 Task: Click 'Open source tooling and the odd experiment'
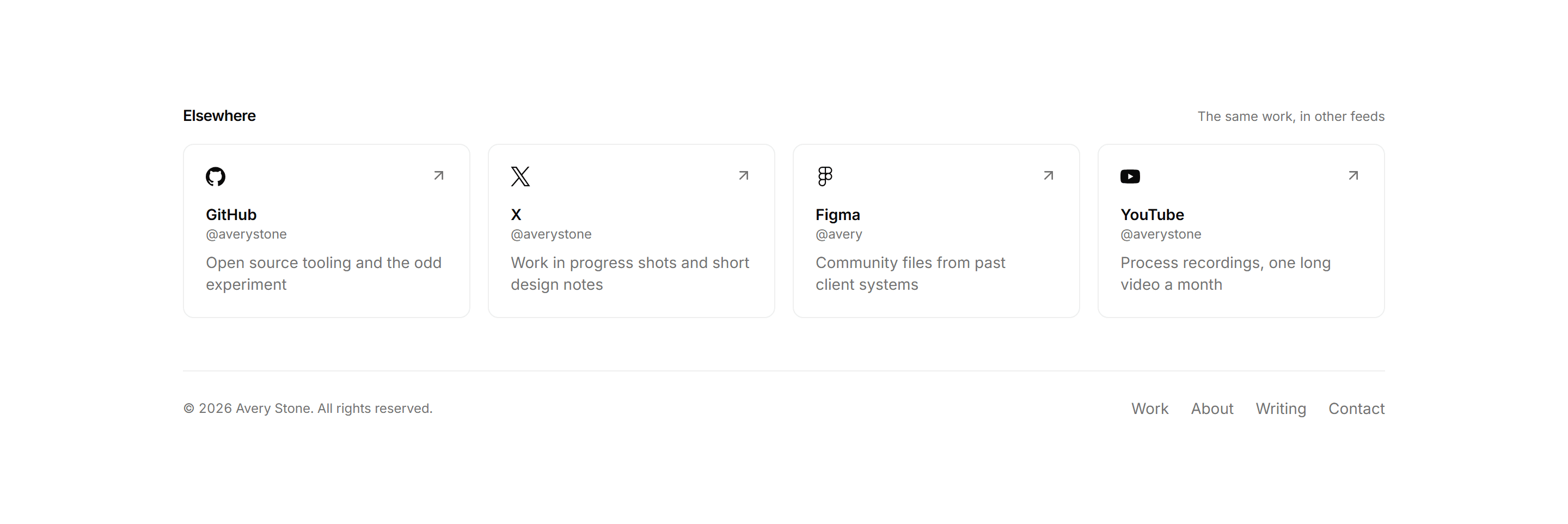click(324, 273)
